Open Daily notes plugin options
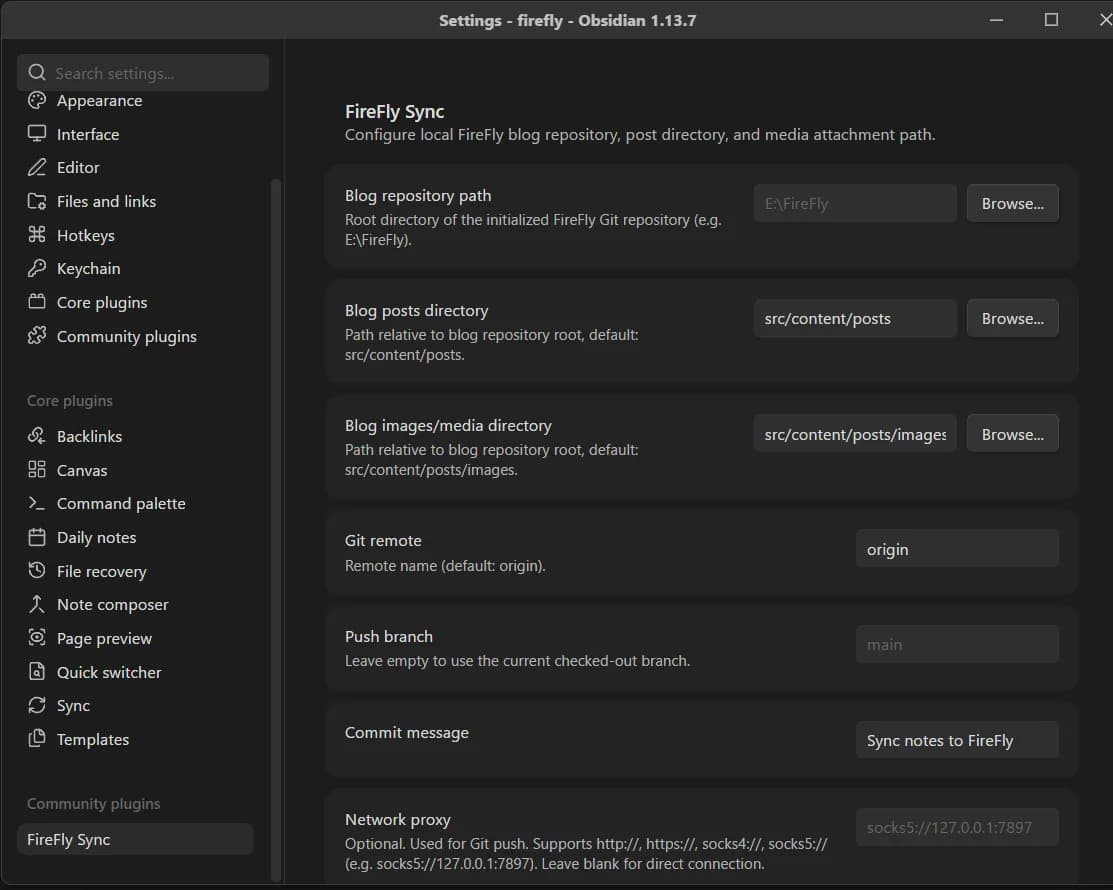The image size is (1113, 890). pos(135,537)
